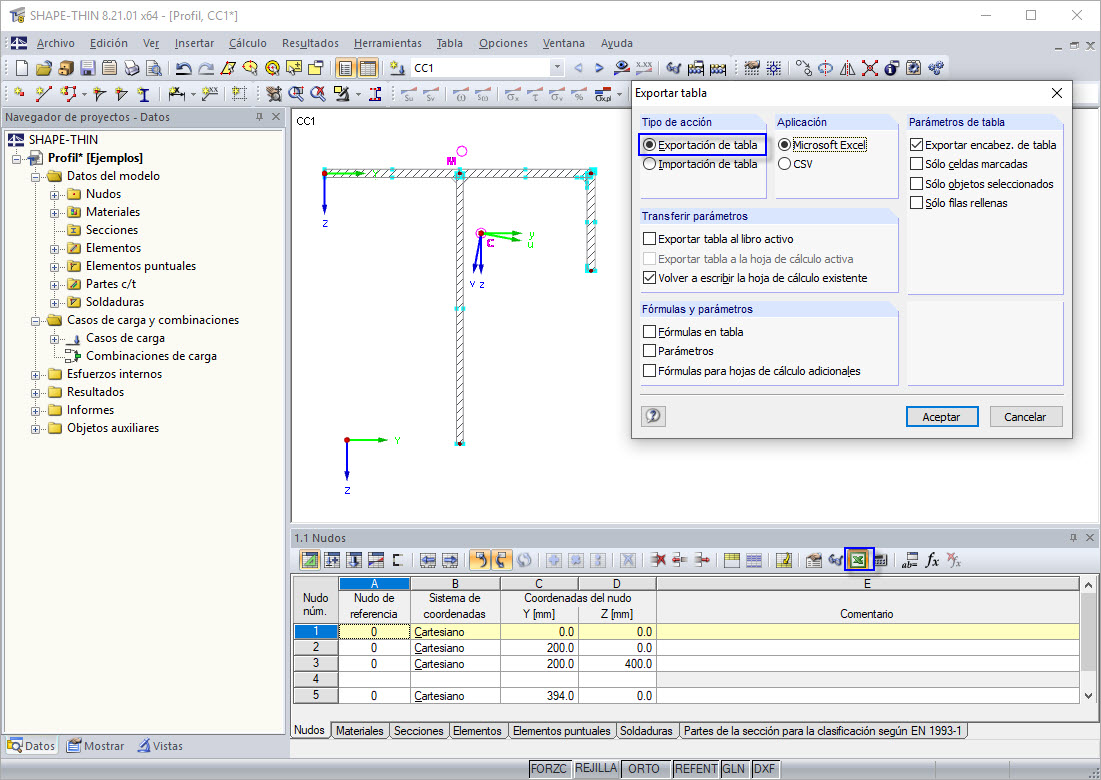Viewport: 1101px width, 780px height.
Task: Click the Aceptar button
Action: click(x=941, y=416)
